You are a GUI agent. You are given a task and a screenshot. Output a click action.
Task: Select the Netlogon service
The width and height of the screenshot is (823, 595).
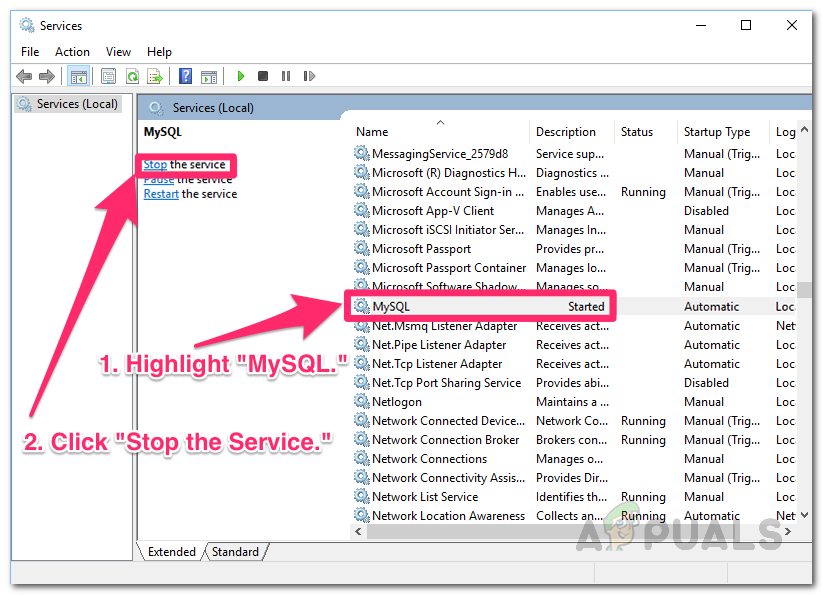pyautogui.click(x=397, y=402)
